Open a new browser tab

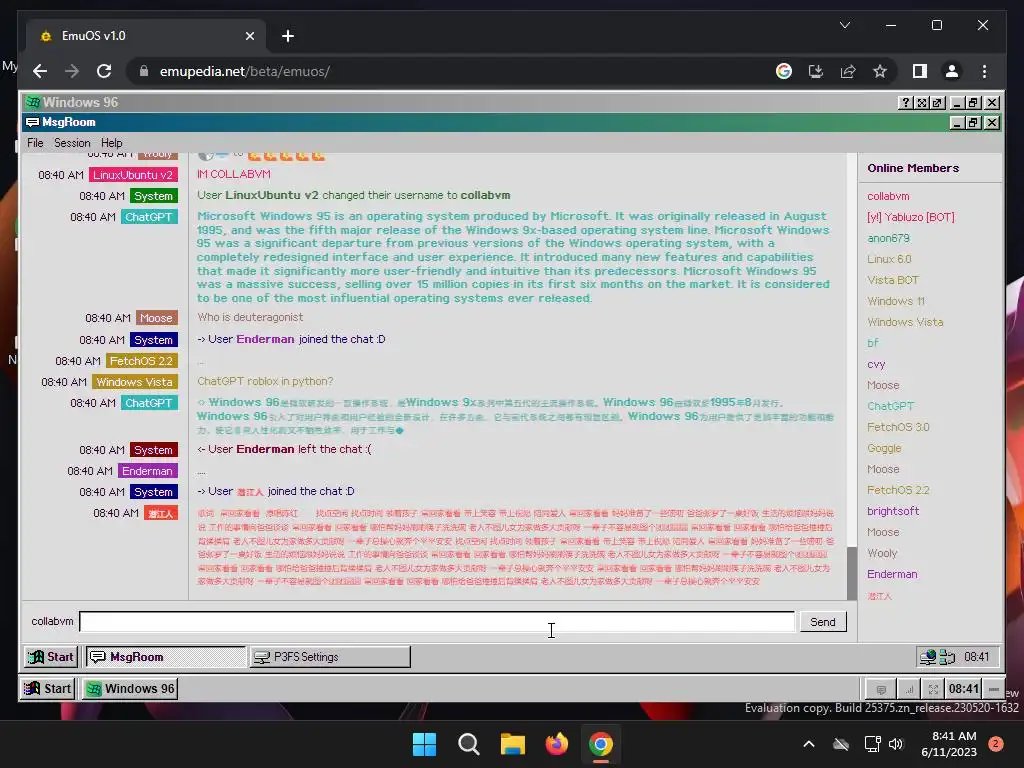287,36
